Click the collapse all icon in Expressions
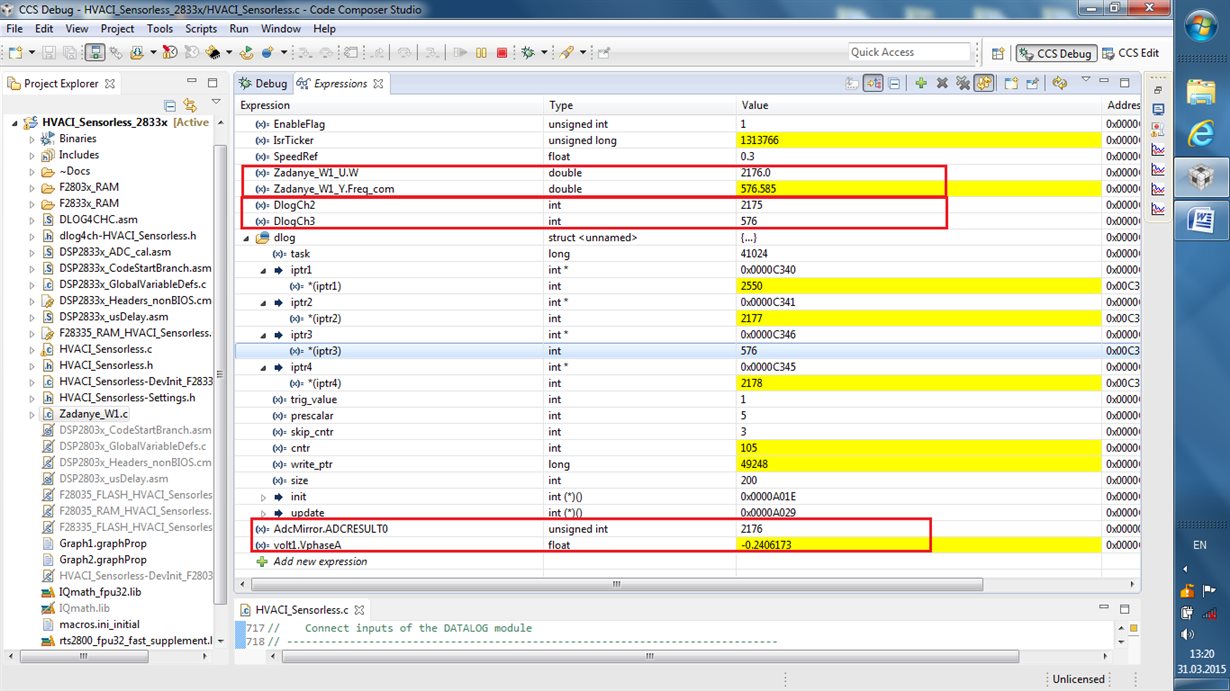 (893, 83)
